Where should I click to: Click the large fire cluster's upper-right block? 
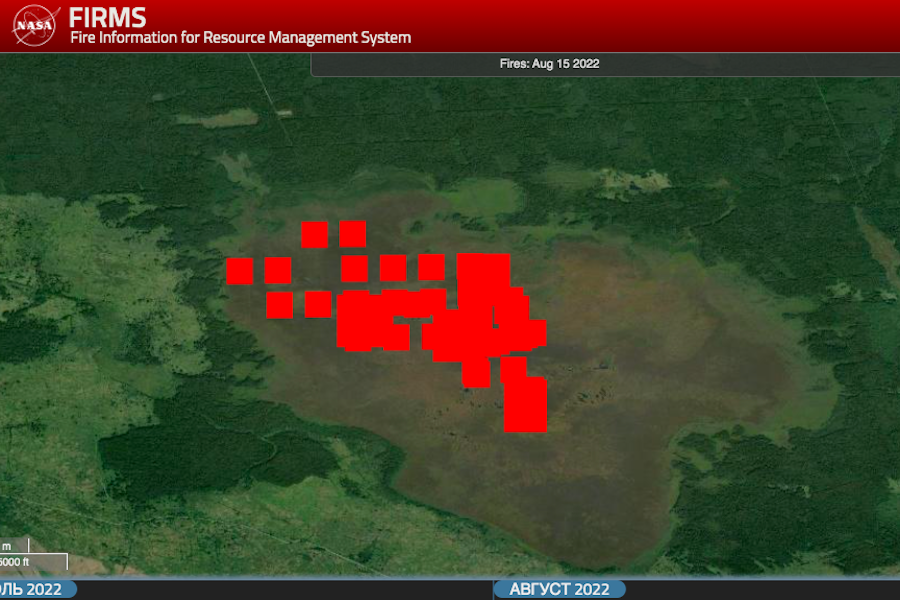click(484, 275)
